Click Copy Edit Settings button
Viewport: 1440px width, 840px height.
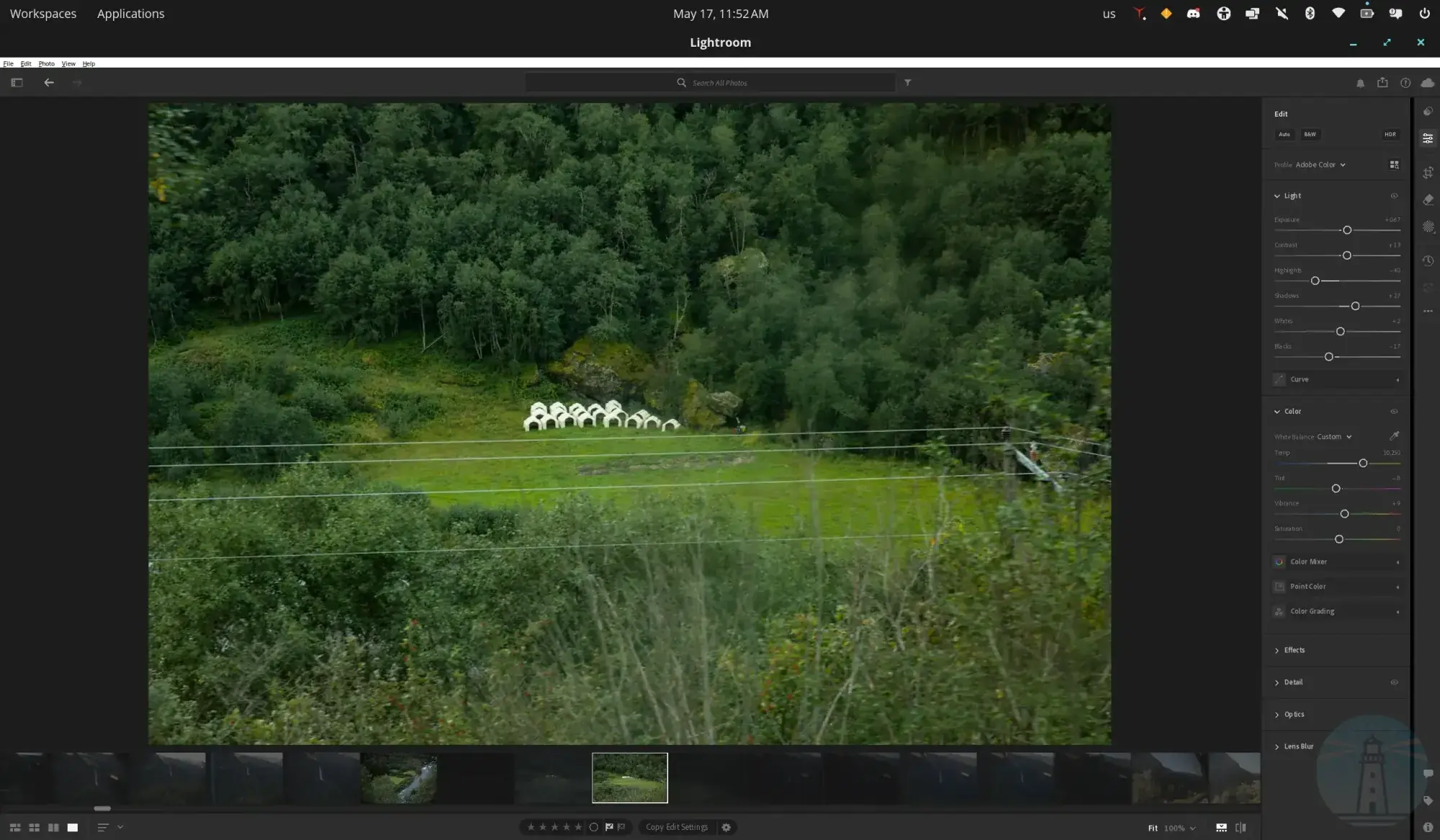pyautogui.click(x=677, y=827)
